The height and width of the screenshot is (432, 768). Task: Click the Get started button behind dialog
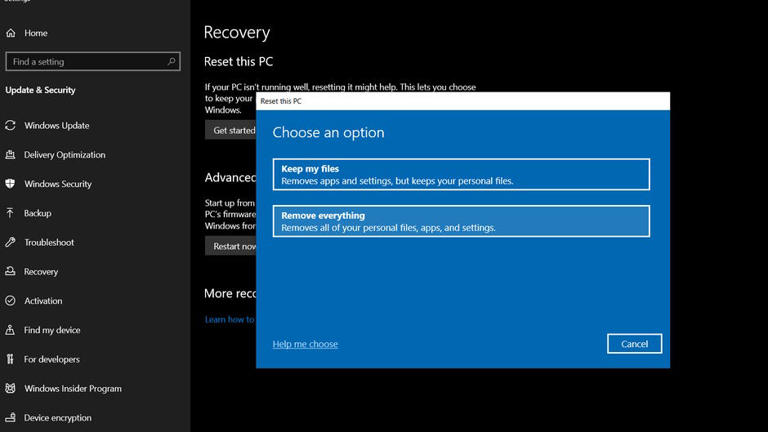click(x=231, y=130)
